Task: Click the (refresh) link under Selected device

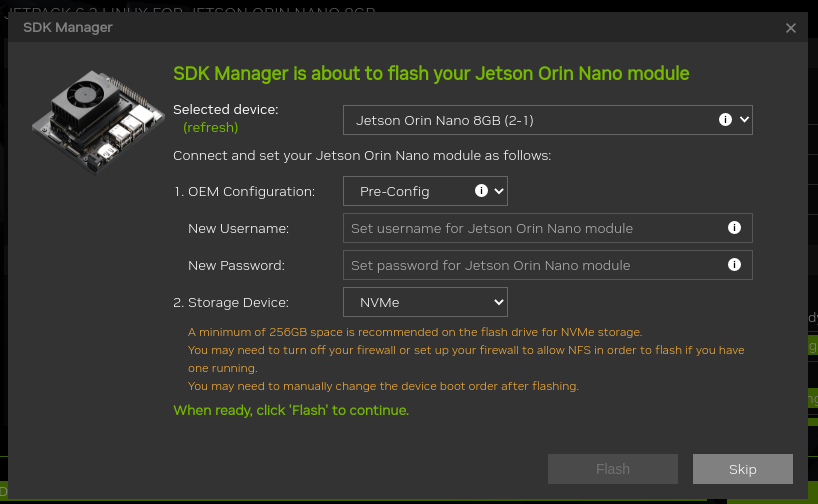Action: [210, 127]
